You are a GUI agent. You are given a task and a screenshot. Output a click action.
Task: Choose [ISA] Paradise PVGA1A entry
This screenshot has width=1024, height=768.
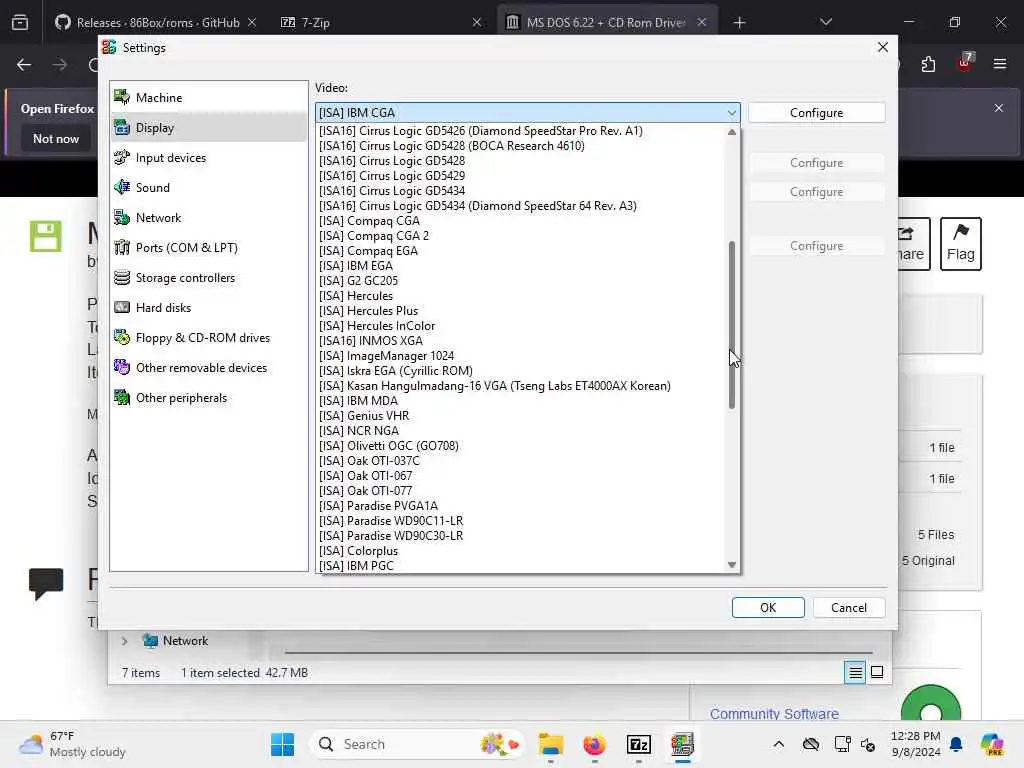(520, 506)
